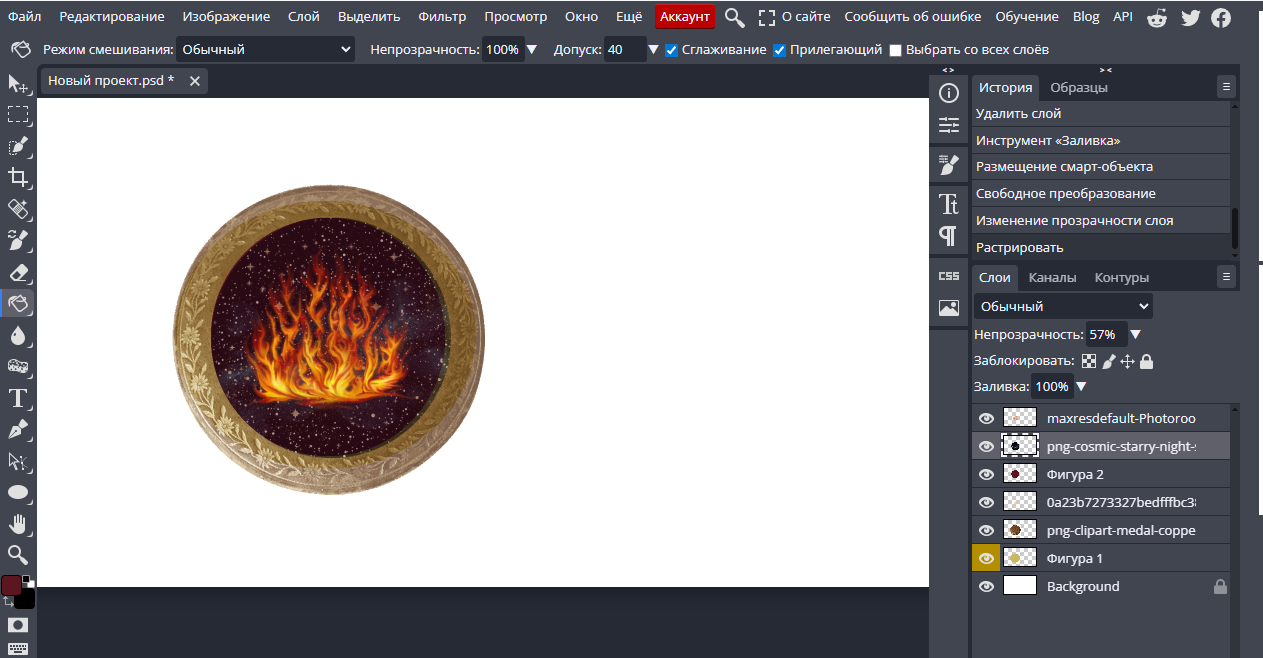
Task: Open the layer blend mode Обычный dropdown
Action: click(x=1063, y=306)
